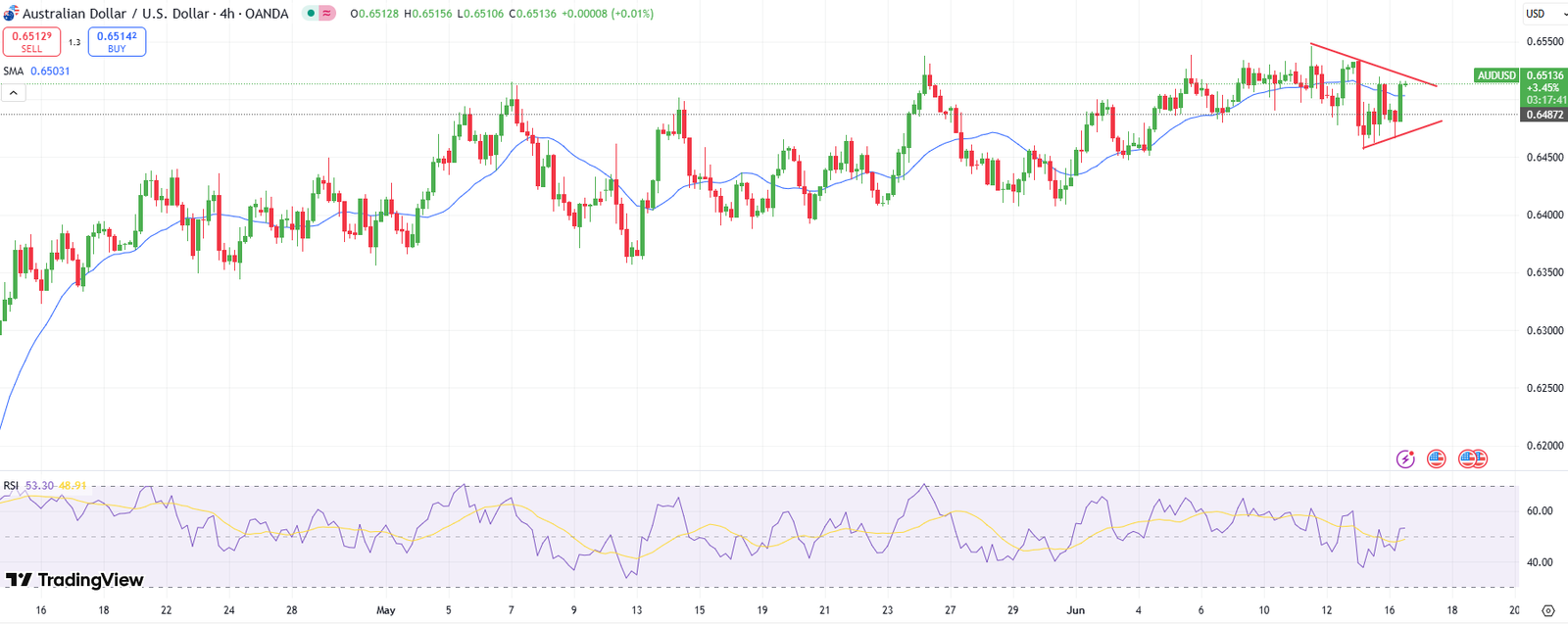Click the TradingView logo
Image resolution: width=1568 pixels, height=626 pixels.
pyautogui.click(x=74, y=580)
